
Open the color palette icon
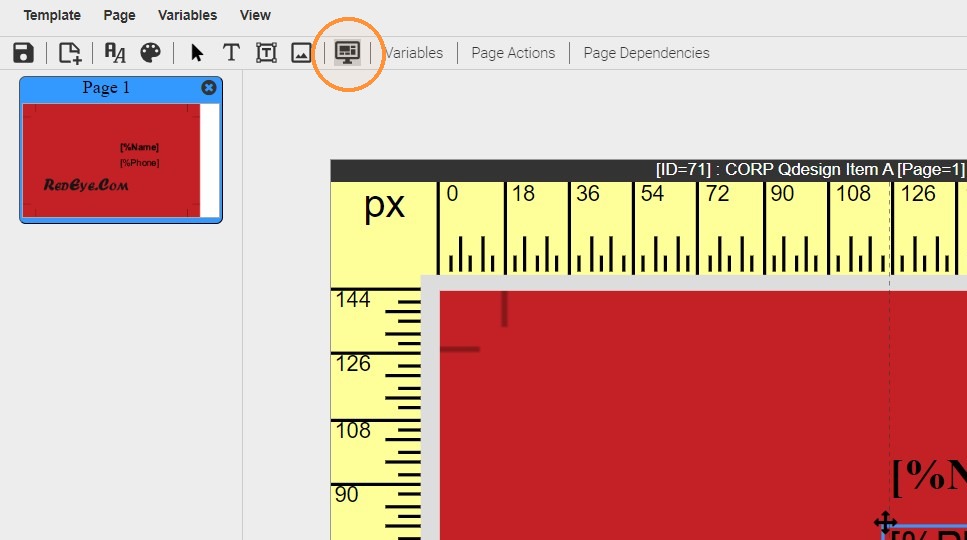150,53
